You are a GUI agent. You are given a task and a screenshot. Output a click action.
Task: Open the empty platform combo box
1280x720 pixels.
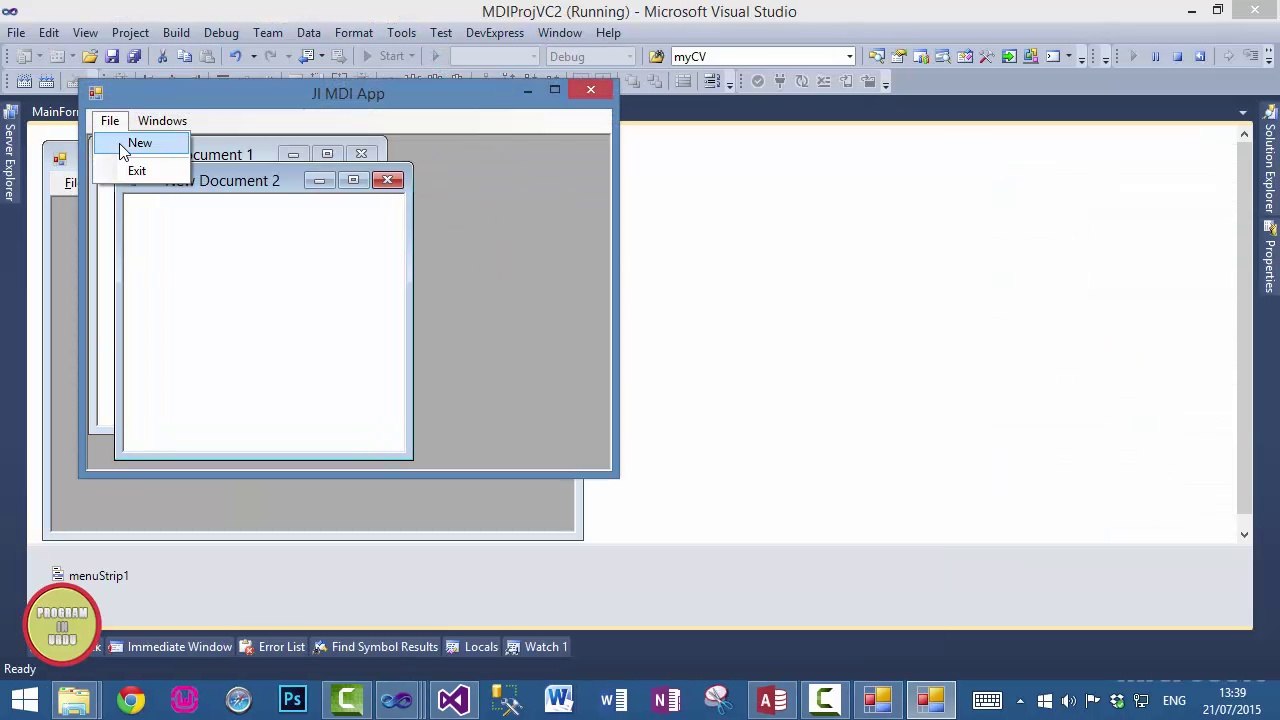point(494,56)
